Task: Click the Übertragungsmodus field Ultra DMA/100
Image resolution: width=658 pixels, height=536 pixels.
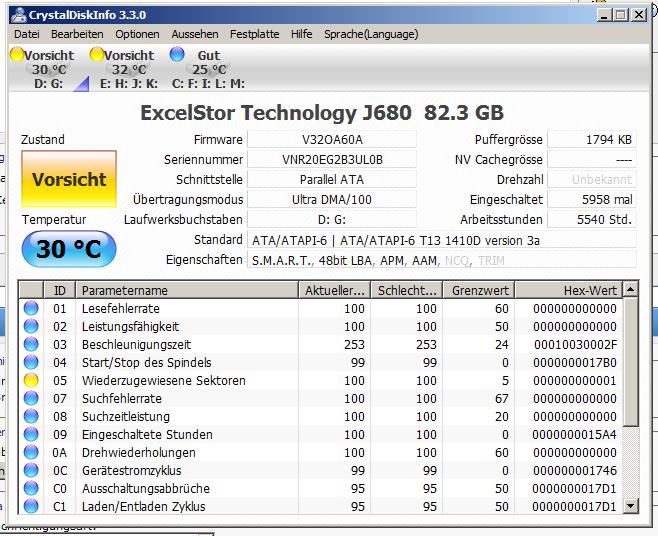Action: (332, 199)
